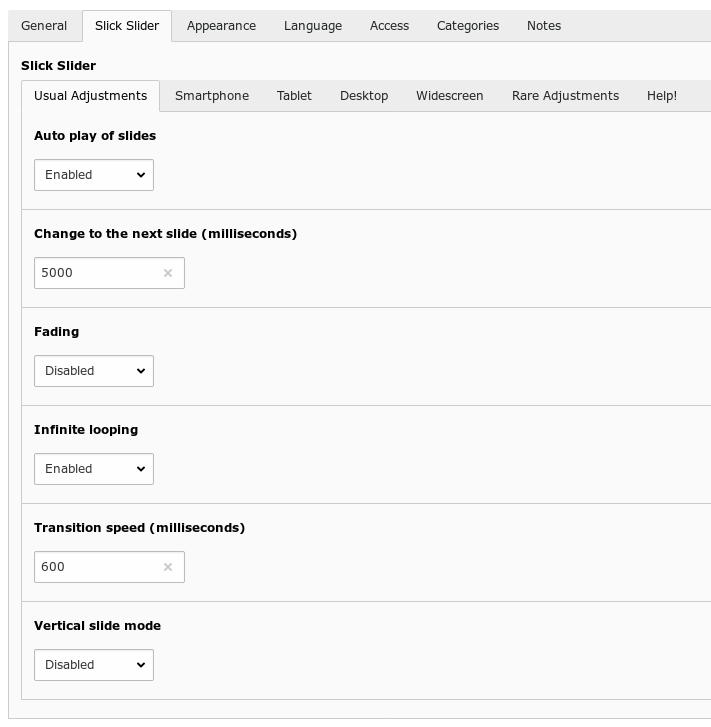Clear the 5000 milliseconds value
The image size is (711, 727).
tap(168, 273)
